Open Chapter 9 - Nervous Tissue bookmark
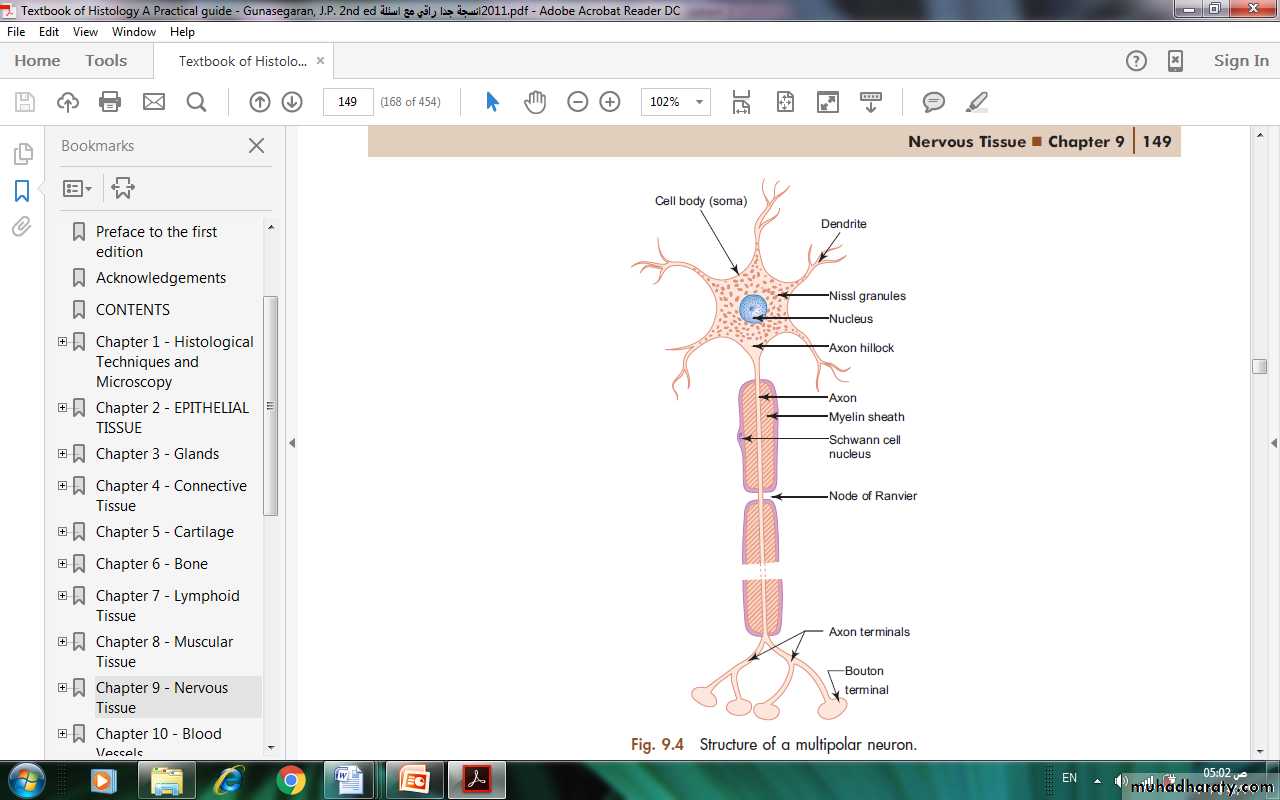Viewport: 1280px width, 800px height. [161, 697]
